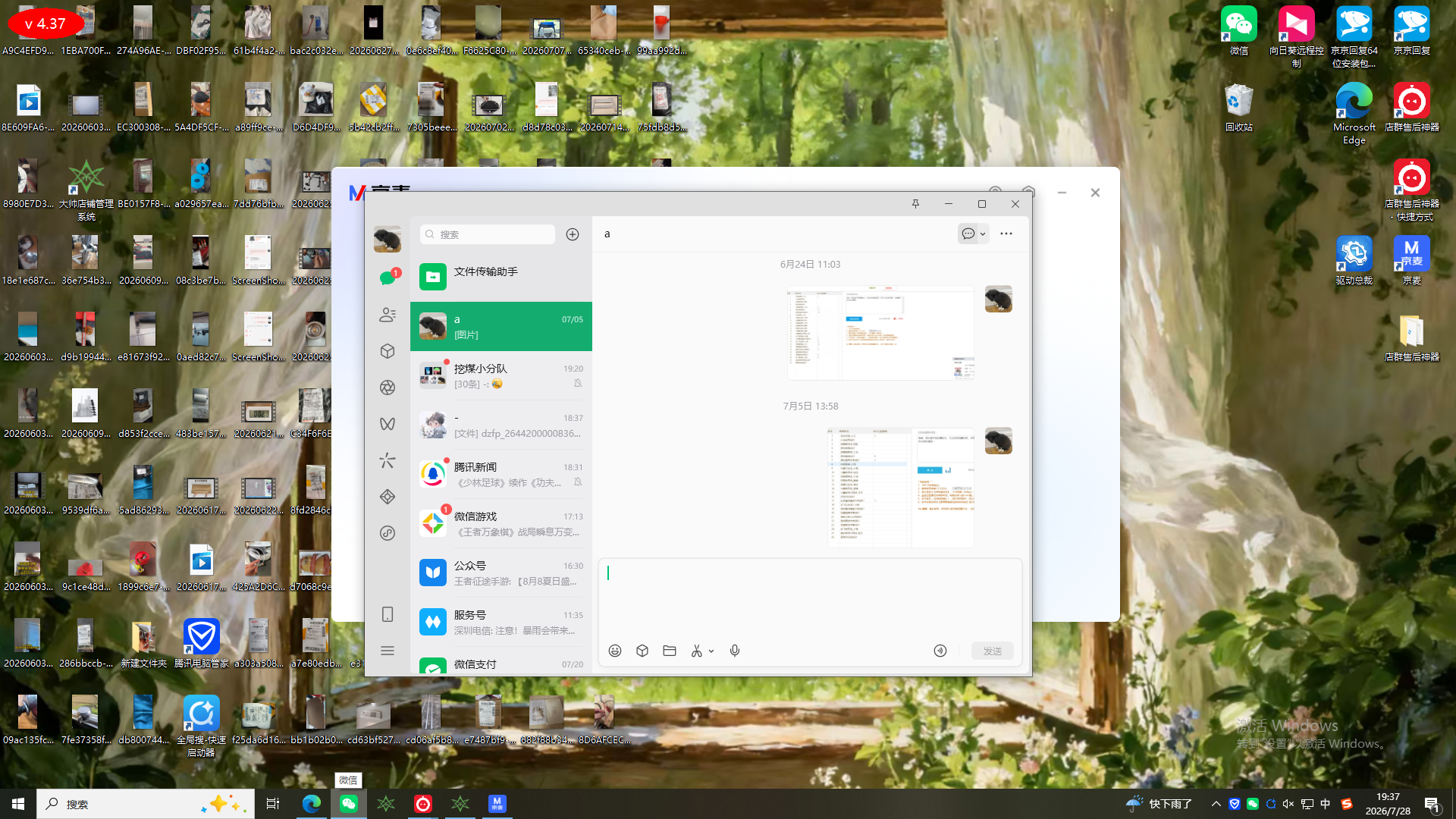Click the plus button to start group chat
This screenshot has height=819, width=1456.
coord(573,234)
